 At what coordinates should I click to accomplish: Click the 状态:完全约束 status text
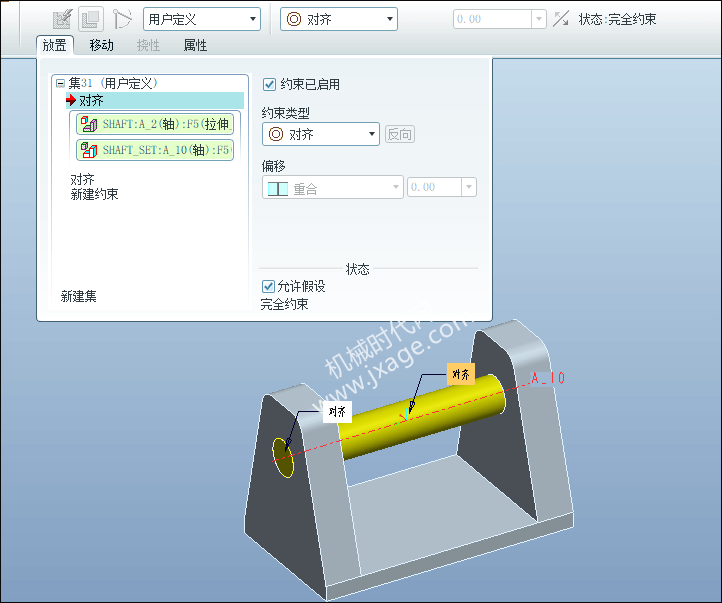(617, 19)
